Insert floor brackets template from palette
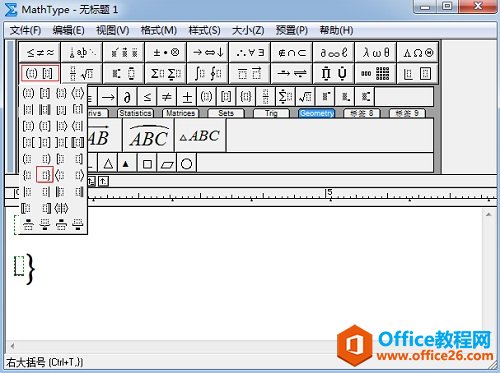The image size is (500, 373). [61, 110]
